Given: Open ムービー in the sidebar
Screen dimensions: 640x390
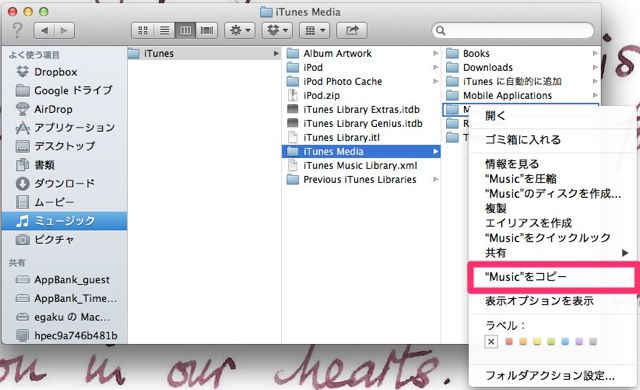Looking at the screenshot, I should [65, 202].
